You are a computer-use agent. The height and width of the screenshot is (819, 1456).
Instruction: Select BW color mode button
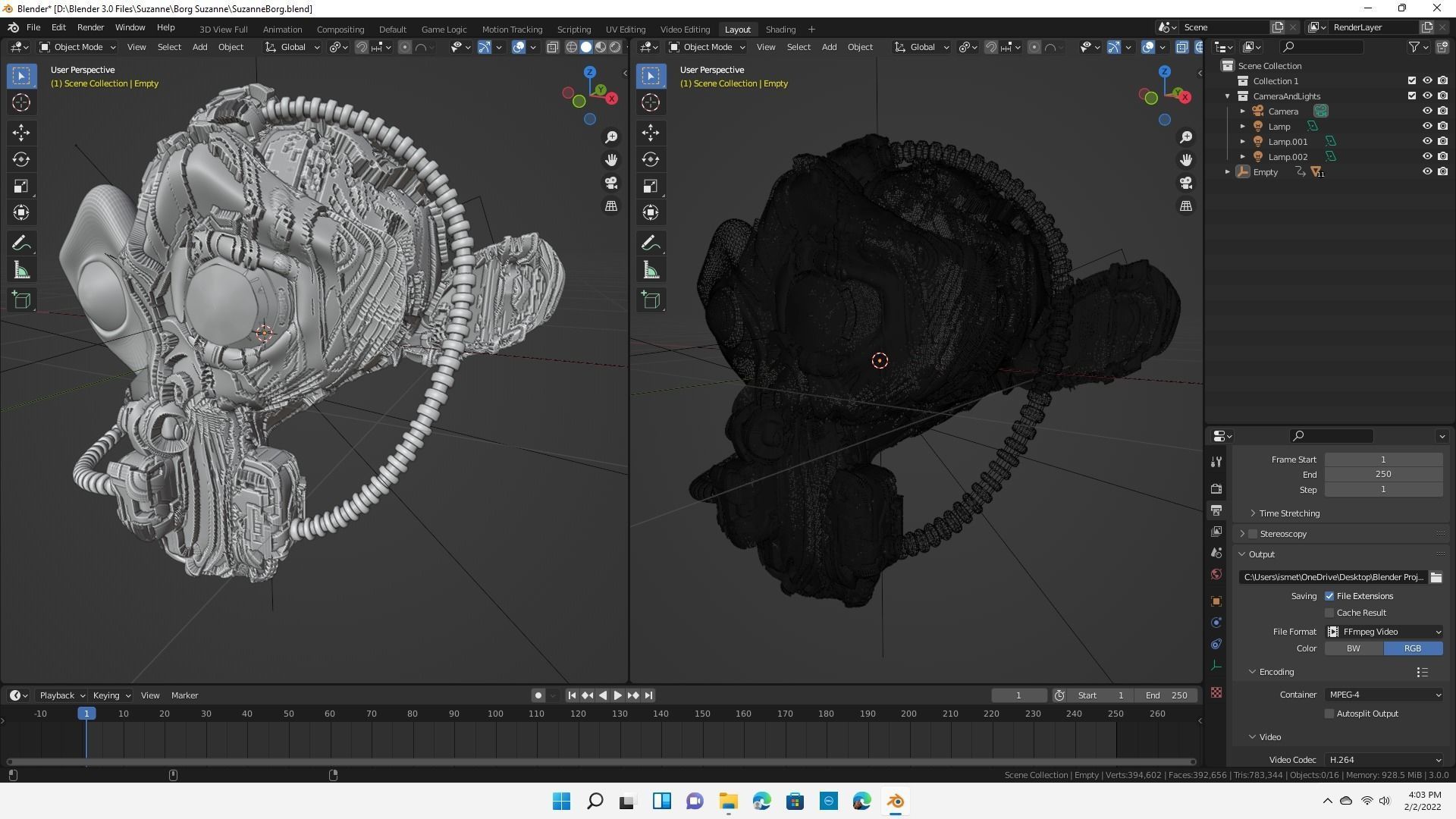coord(1354,648)
